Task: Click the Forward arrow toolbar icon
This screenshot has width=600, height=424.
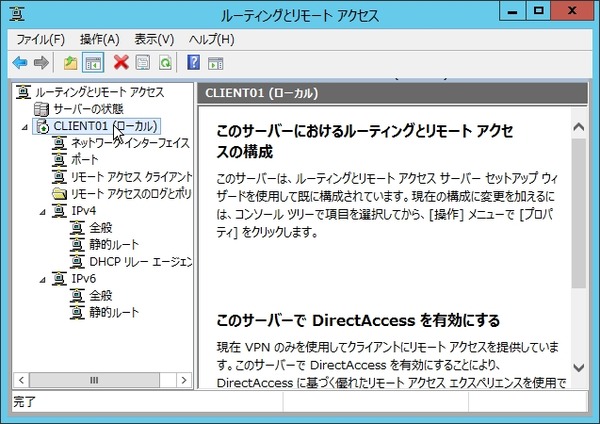Action: [x=41, y=62]
